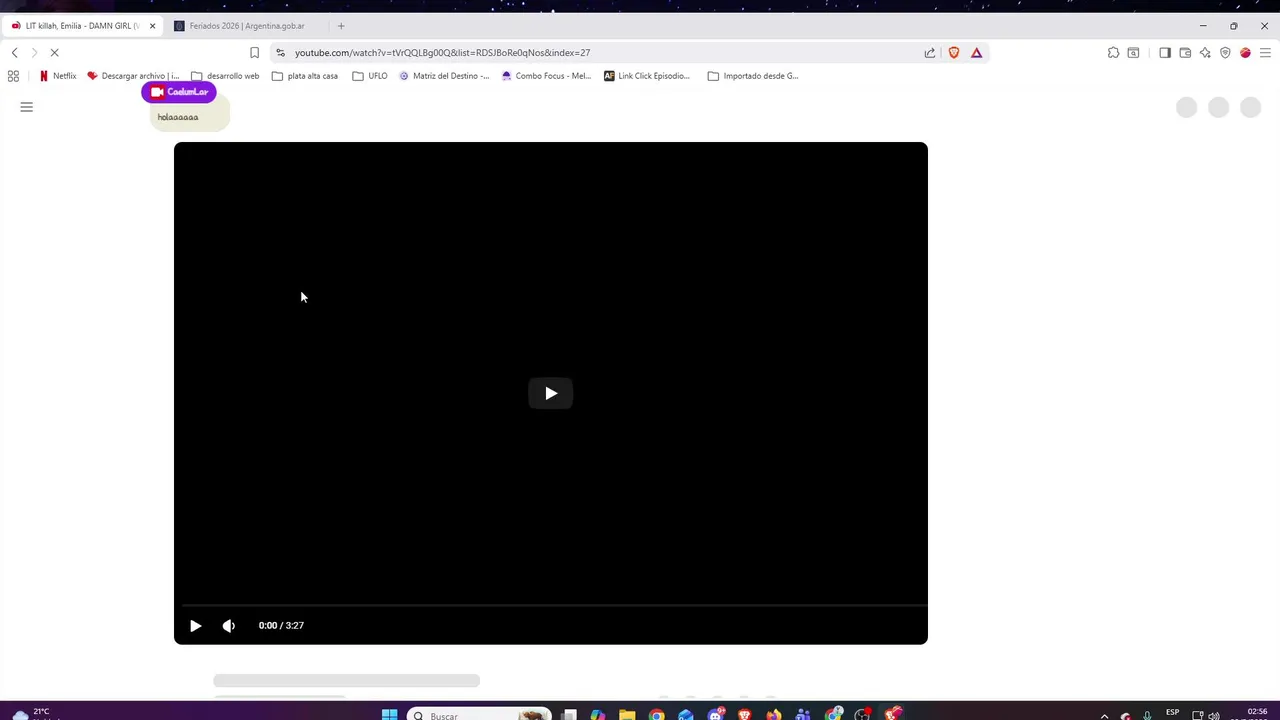Viewport: 1280px width, 720px height.
Task: Share this page via the share icon
Action: (930, 53)
